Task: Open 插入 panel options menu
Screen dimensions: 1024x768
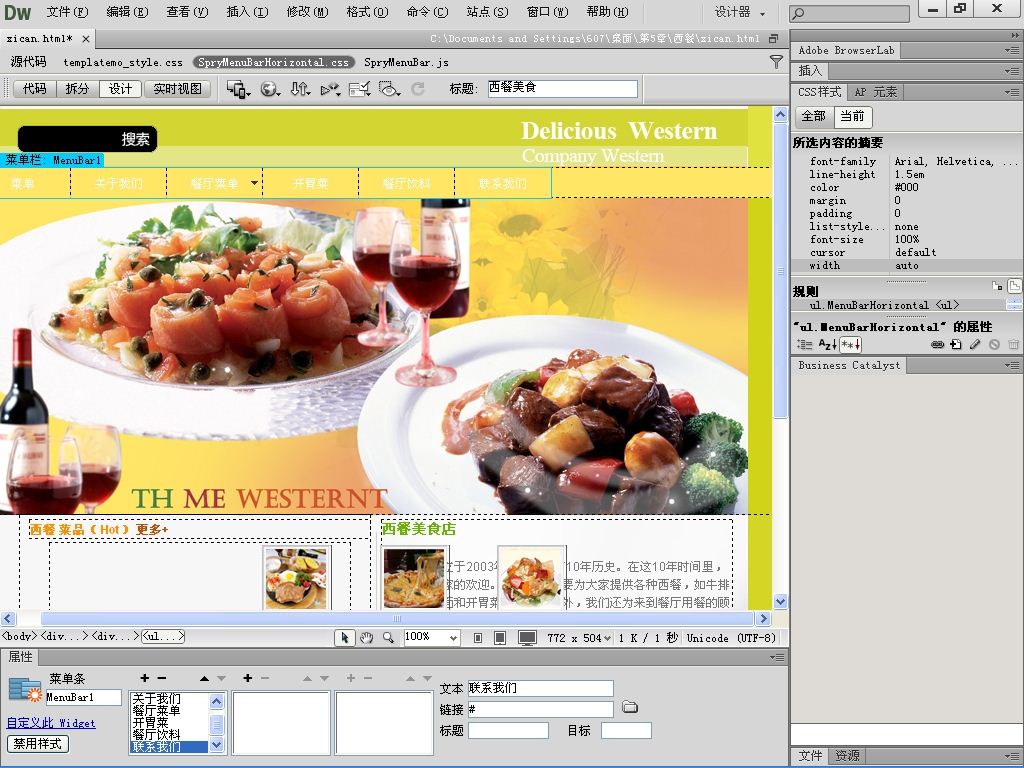Action: [x=1013, y=71]
